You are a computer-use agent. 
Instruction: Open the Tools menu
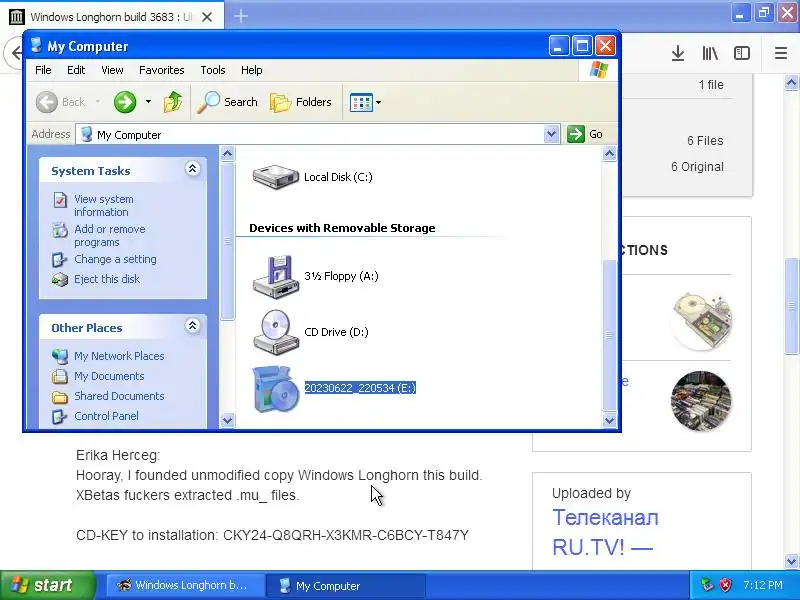[x=213, y=70]
